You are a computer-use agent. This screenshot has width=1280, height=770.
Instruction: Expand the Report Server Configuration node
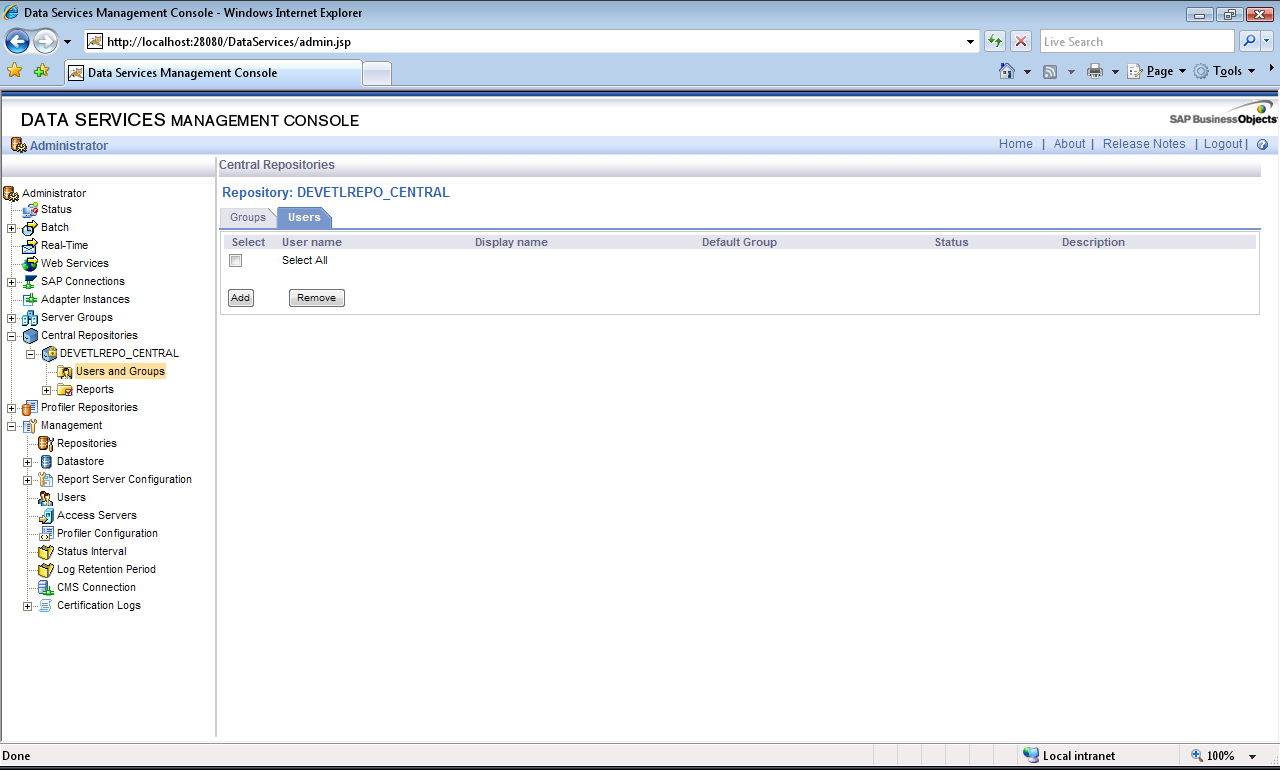[x=28, y=480]
